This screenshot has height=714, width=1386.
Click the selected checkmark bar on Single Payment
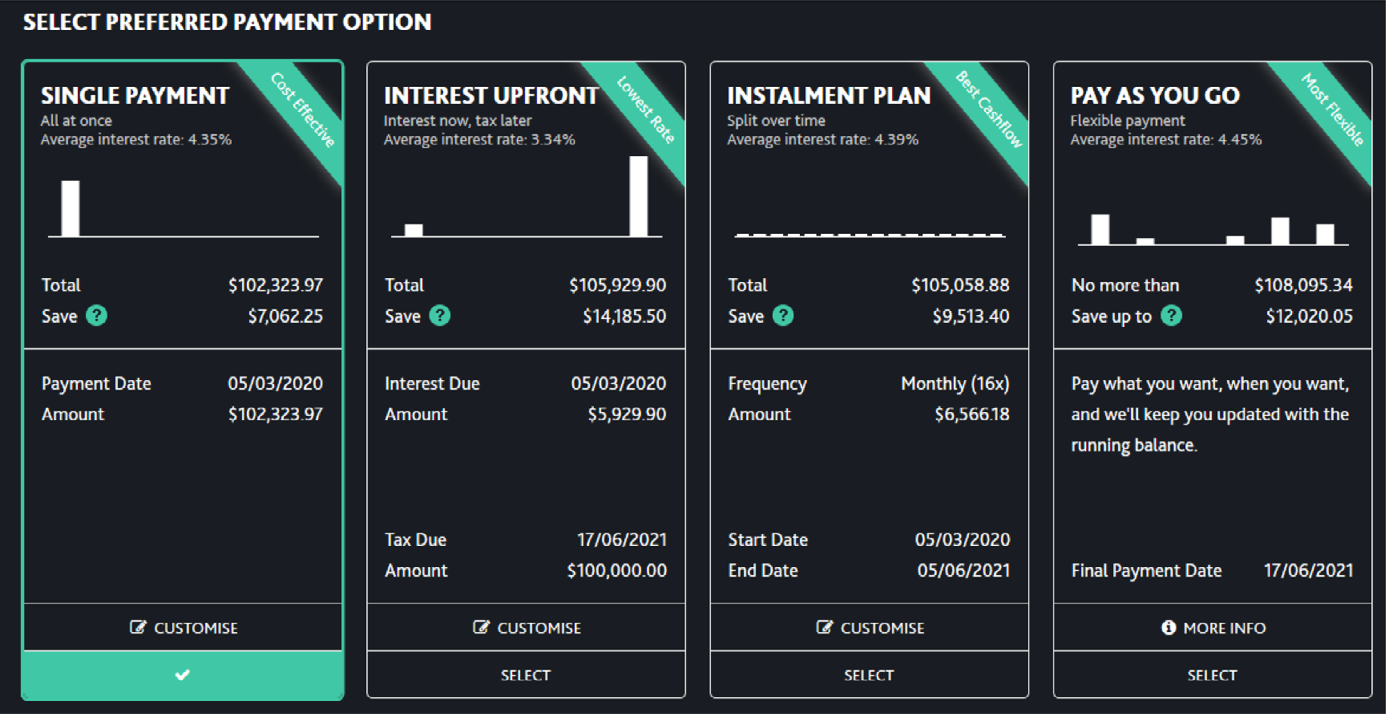tap(183, 675)
